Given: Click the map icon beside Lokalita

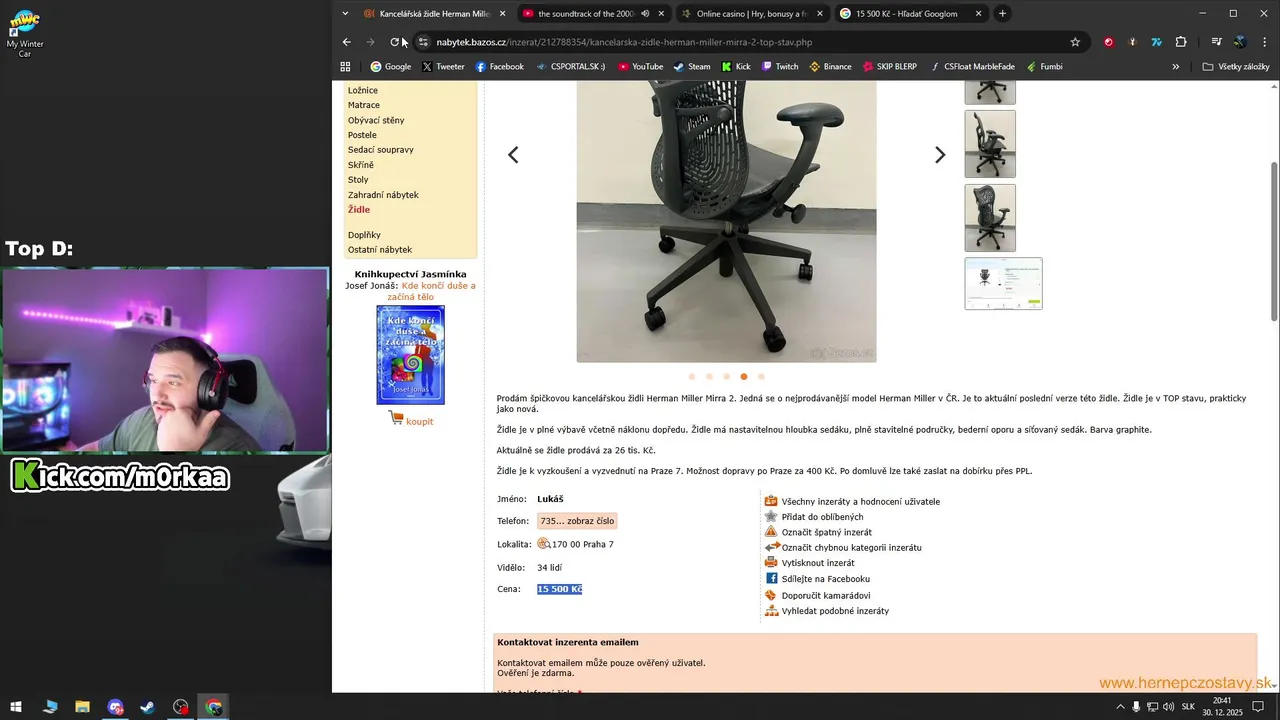Looking at the screenshot, I should pos(544,544).
